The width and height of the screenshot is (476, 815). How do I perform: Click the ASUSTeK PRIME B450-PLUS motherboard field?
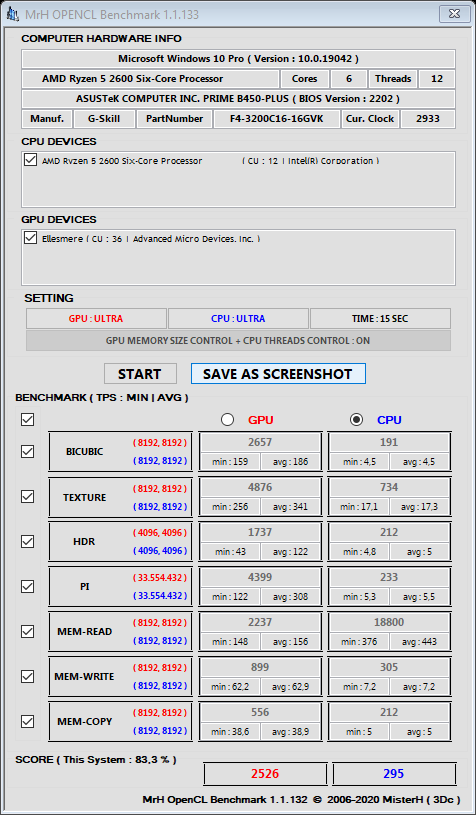(239, 99)
